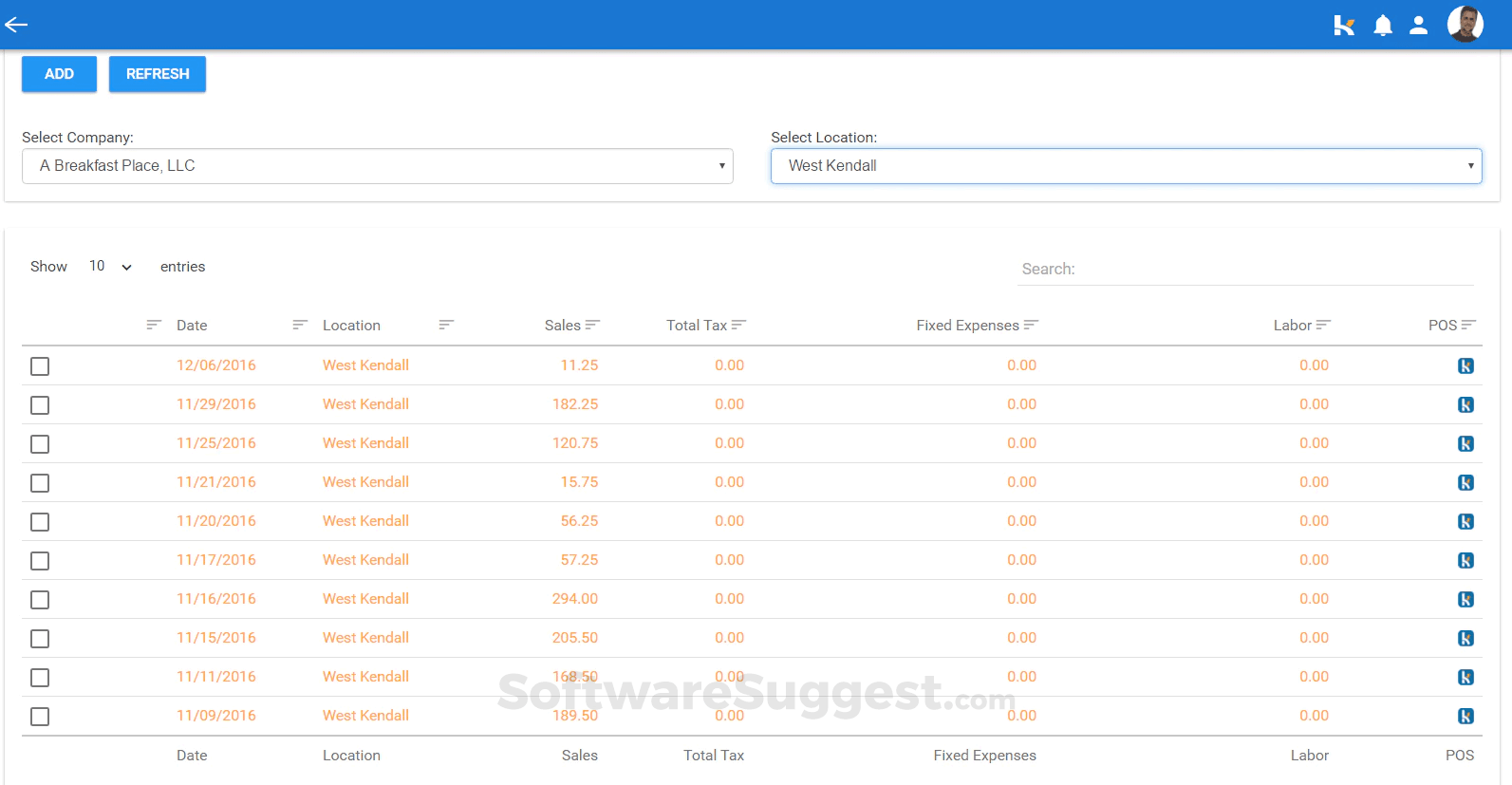Click POS icon for 11/16/2016 row
Image resolution: width=1512 pixels, height=785 pixels.
[x=1465, y=600]
